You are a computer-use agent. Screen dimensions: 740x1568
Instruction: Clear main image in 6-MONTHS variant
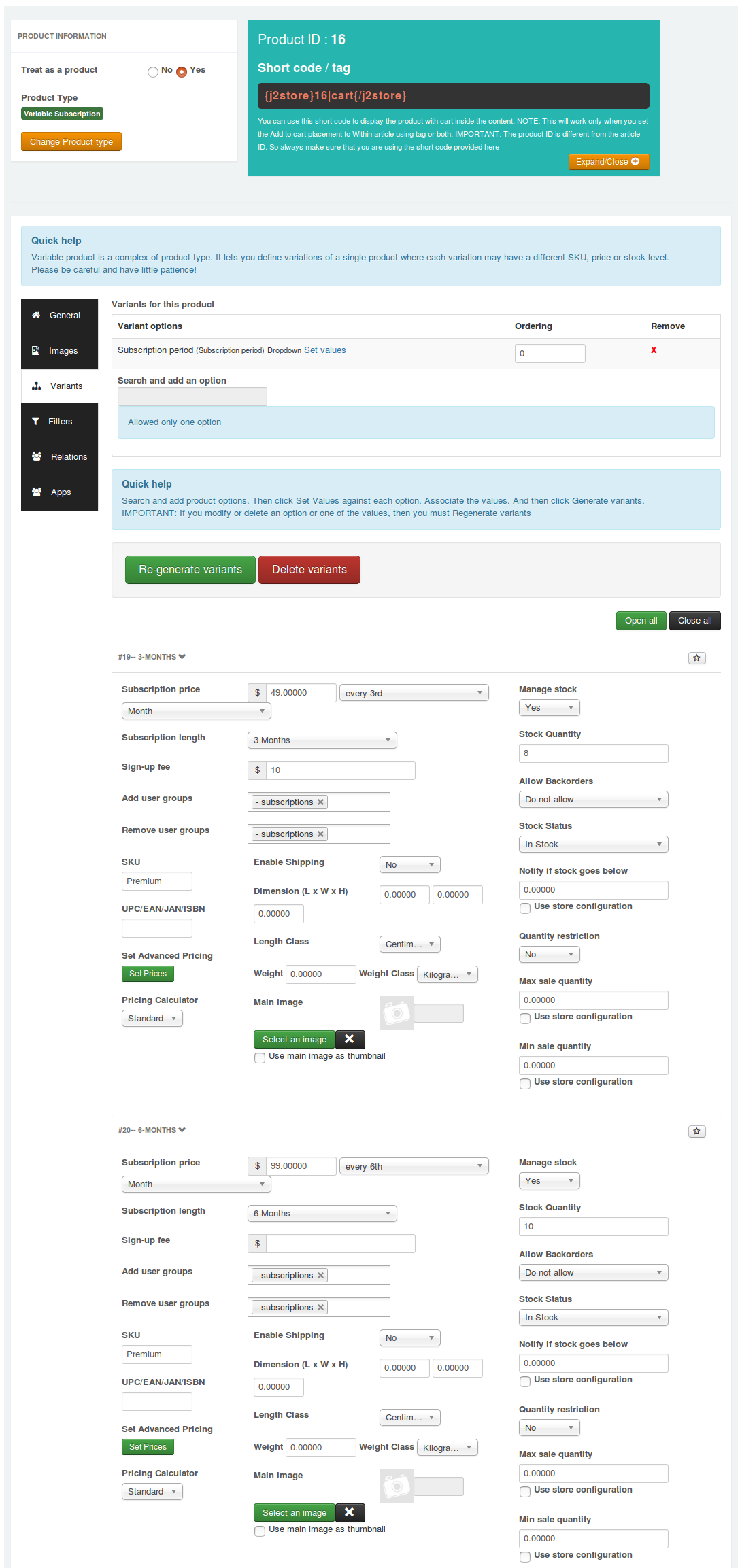coord(350,1512)
